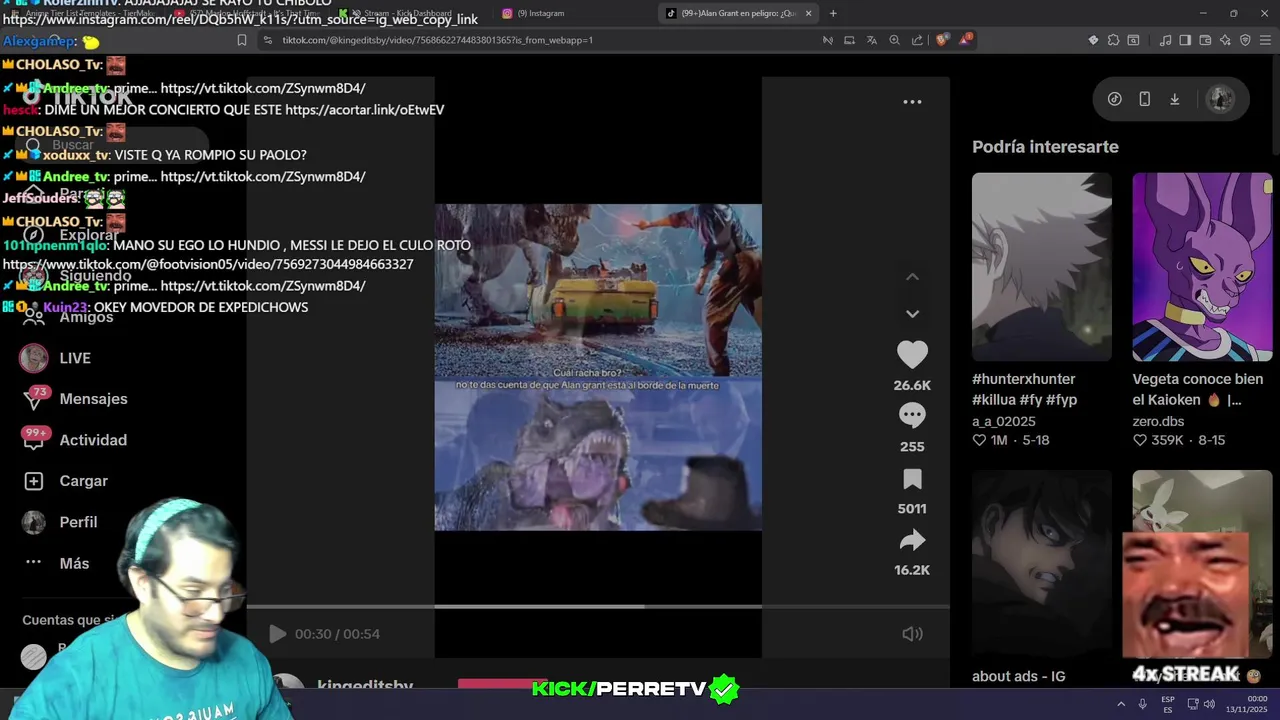
Task: Open Brave Shields lion icon
Action: click(x=942, y=40)
